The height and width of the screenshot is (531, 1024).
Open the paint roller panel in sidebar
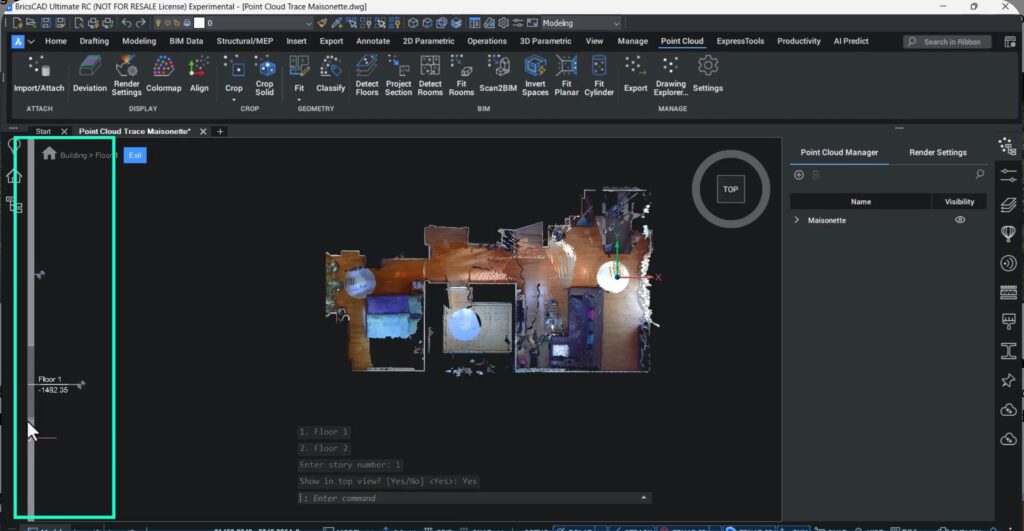(x=1008, y=321)
